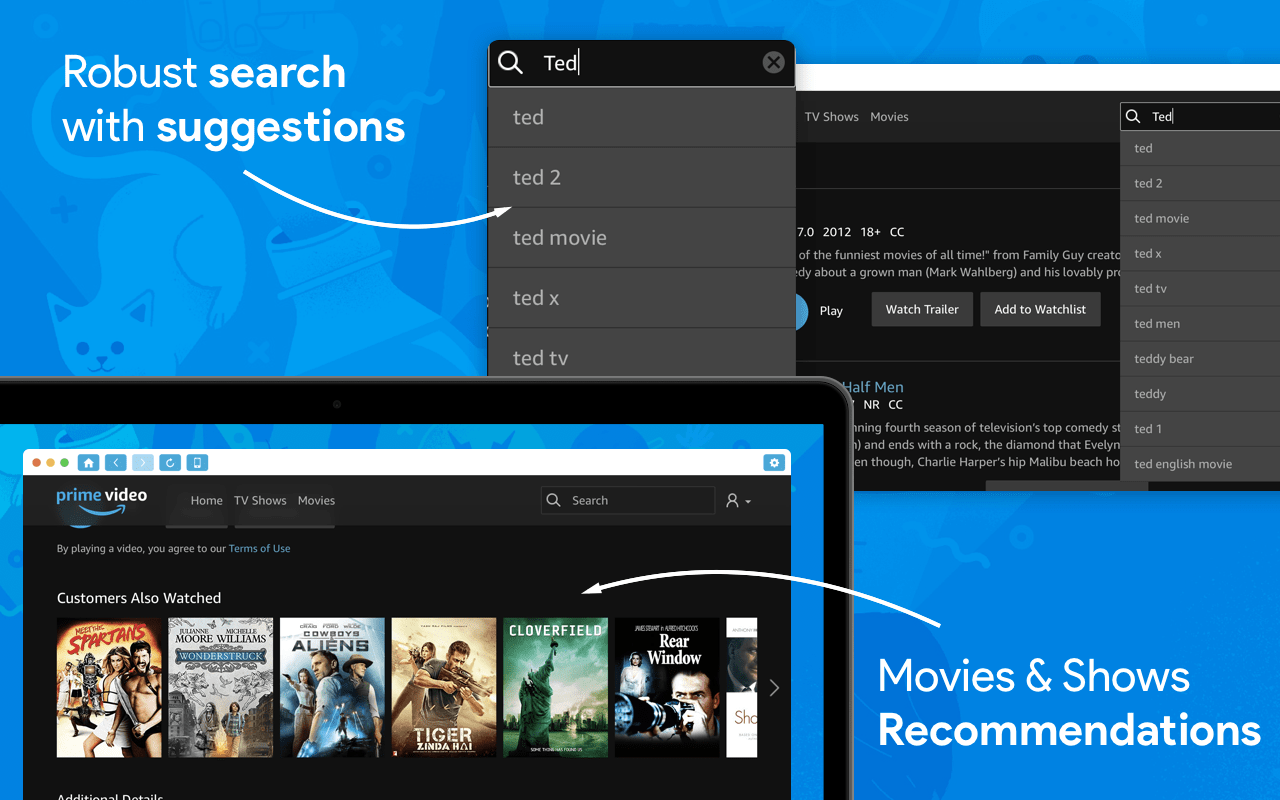Select "ted movie" in the small suggestion list
The image size is (1280, 800).
(1200, 218)
